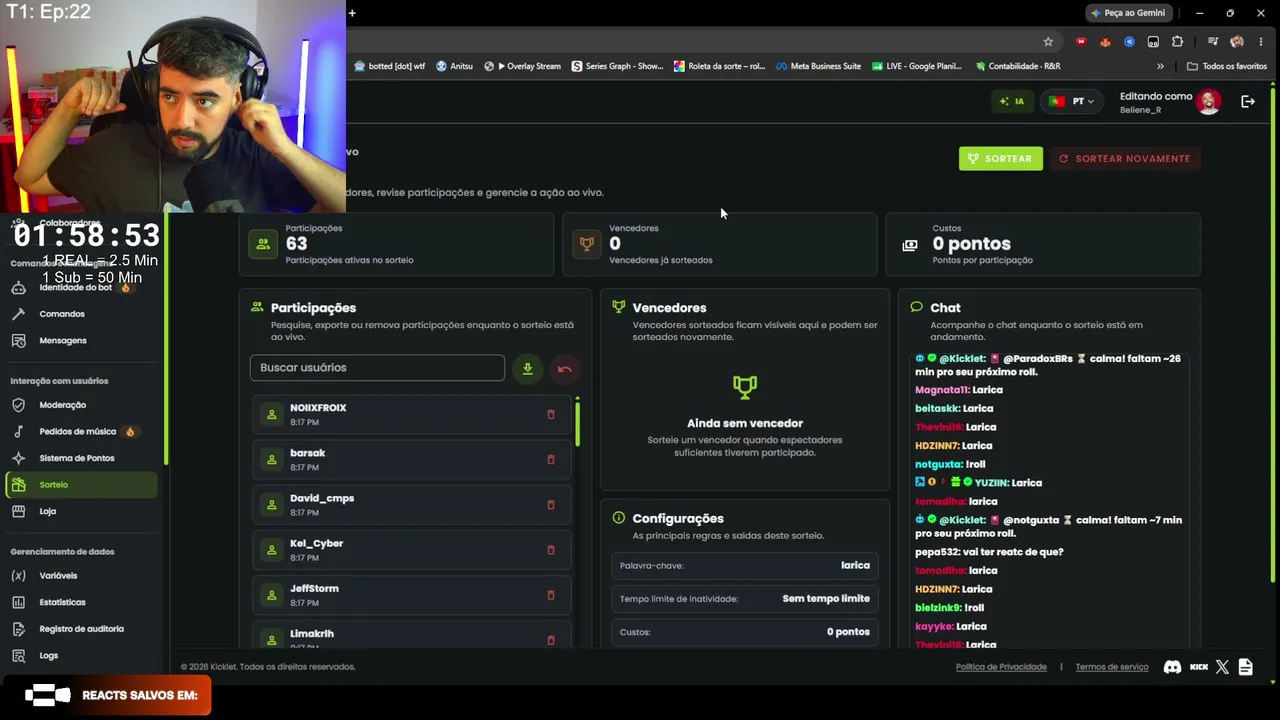Select Sorteio in the sidebar
This screenshot has width=1280, height=720.
(x=81, y=485)
